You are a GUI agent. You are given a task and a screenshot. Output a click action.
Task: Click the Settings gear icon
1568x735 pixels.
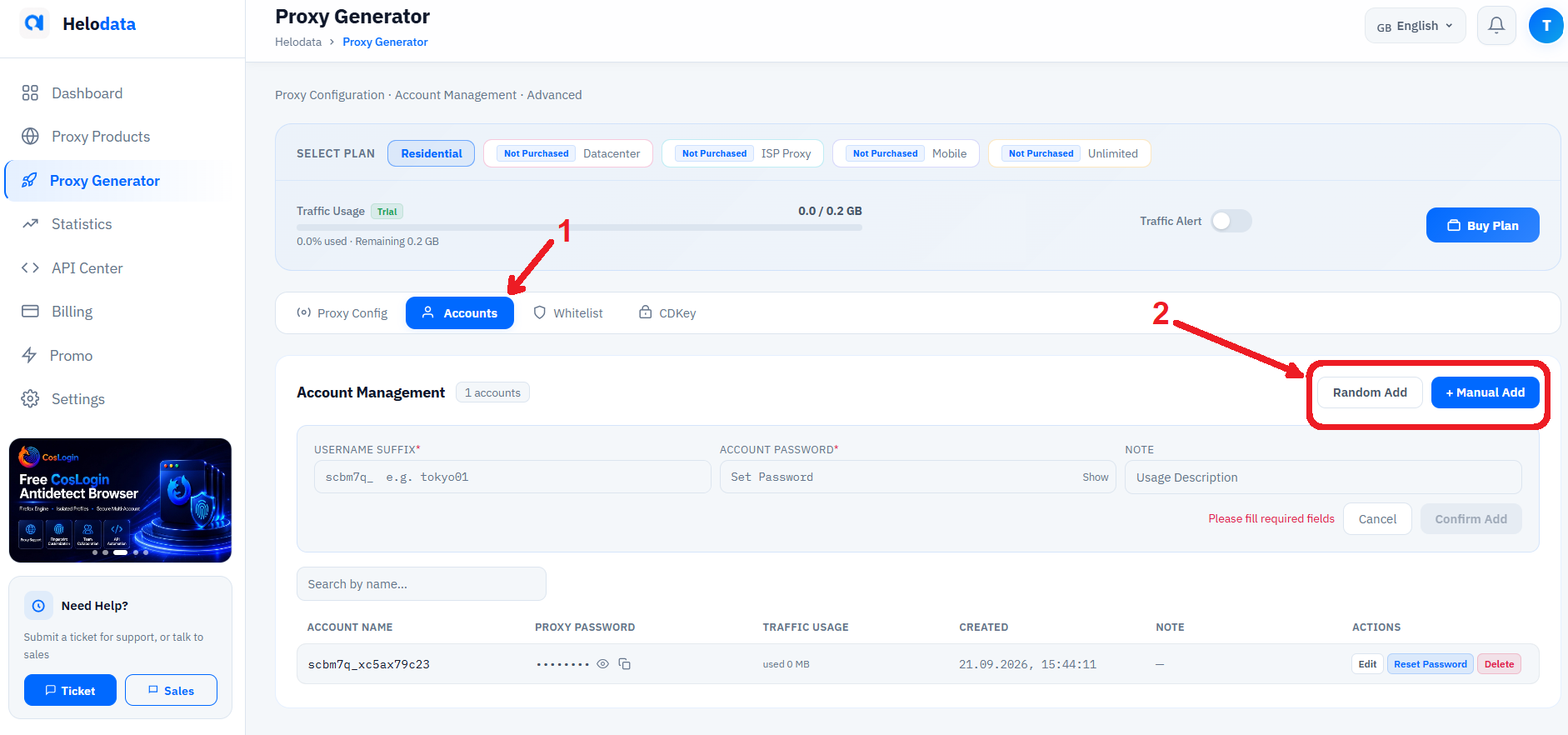tap(30, 398)
